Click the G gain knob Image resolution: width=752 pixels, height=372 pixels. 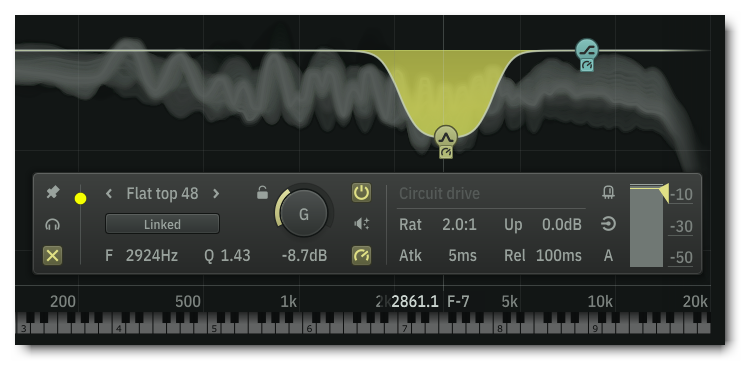coord(304,213)
